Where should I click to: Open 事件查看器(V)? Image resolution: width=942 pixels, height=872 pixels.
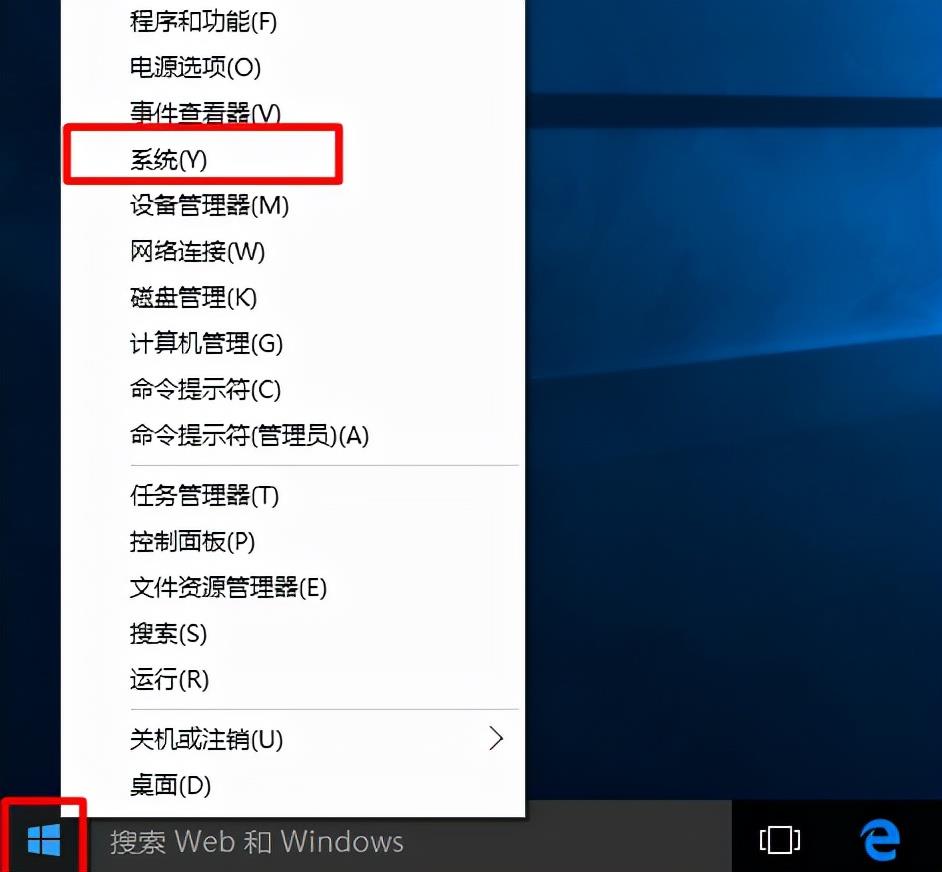coord(205,113)
